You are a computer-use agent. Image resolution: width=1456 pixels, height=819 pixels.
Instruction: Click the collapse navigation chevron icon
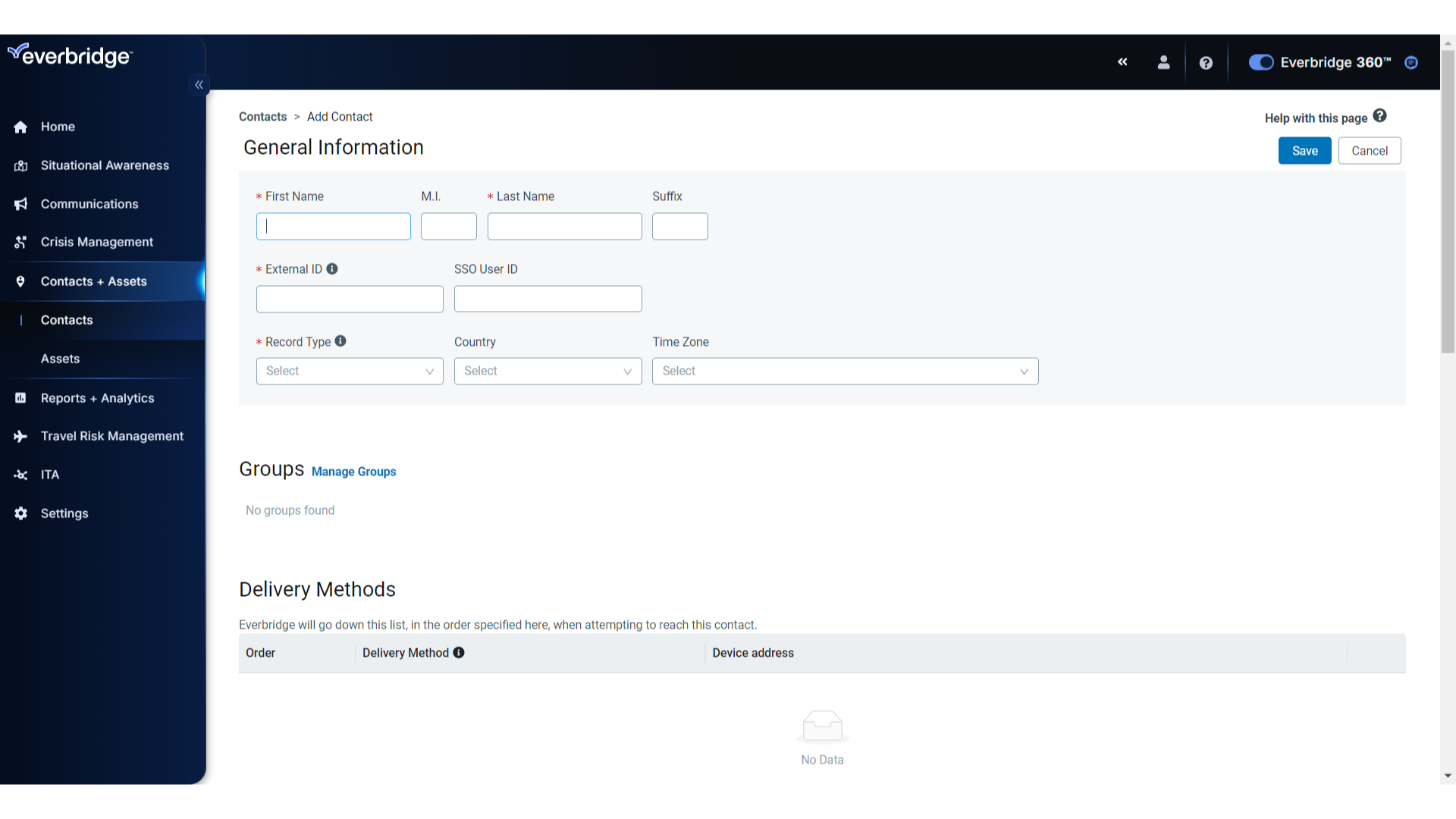[199, 85]
